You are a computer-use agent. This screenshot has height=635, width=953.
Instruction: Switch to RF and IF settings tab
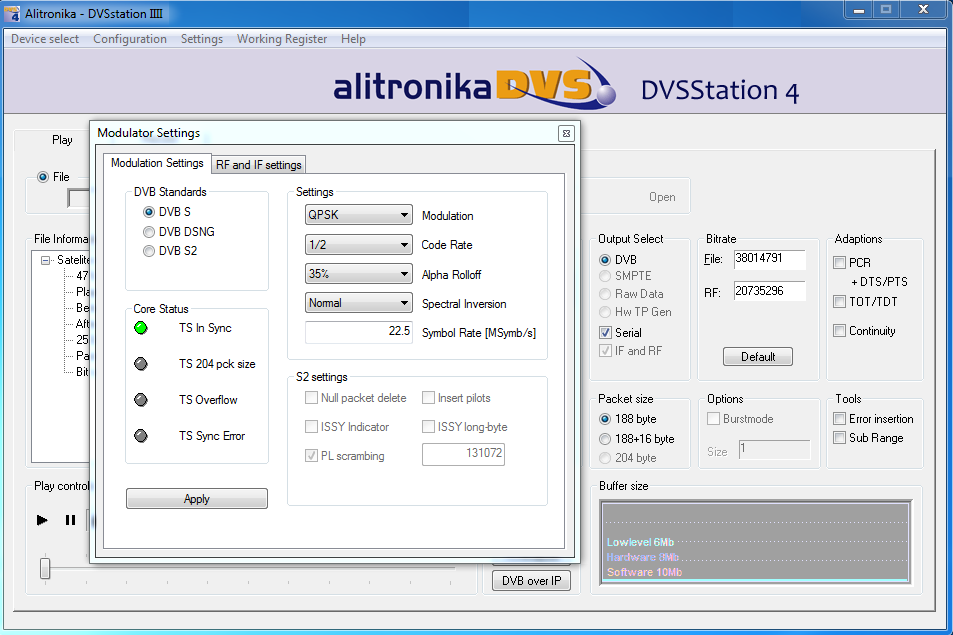258,165
